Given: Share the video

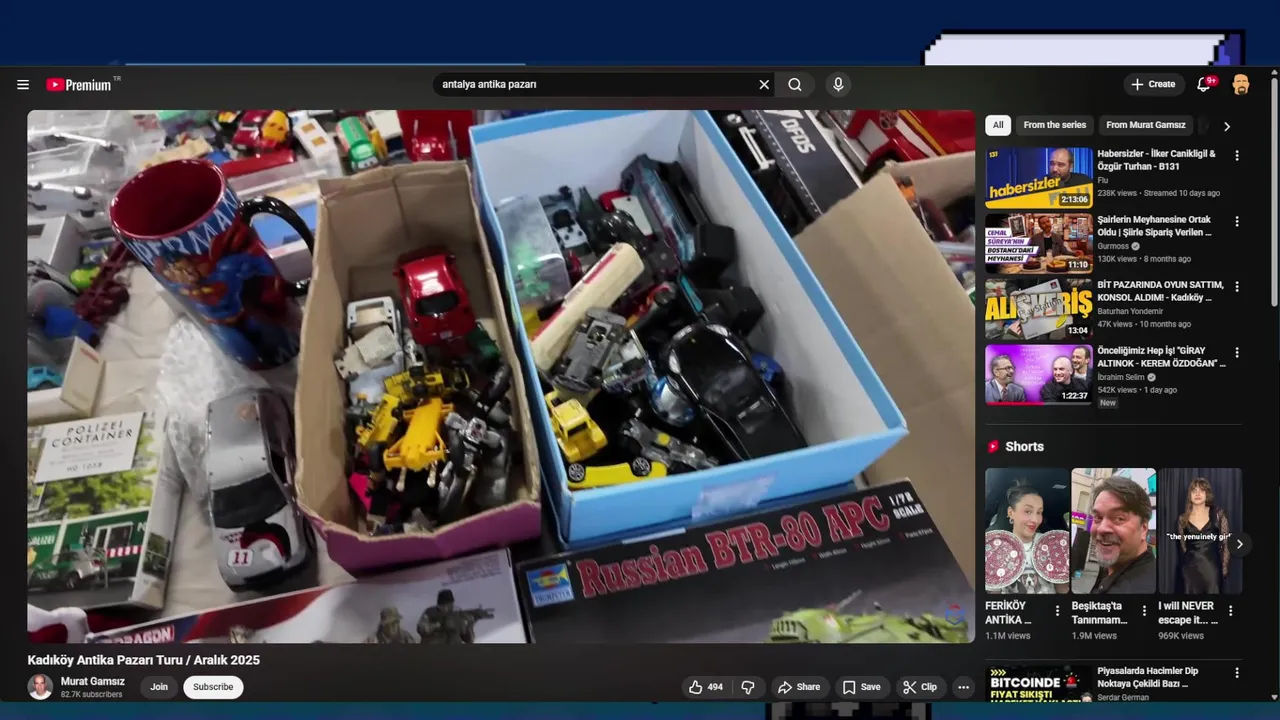Looking at the screenshot, I should [x=799, y=687].
